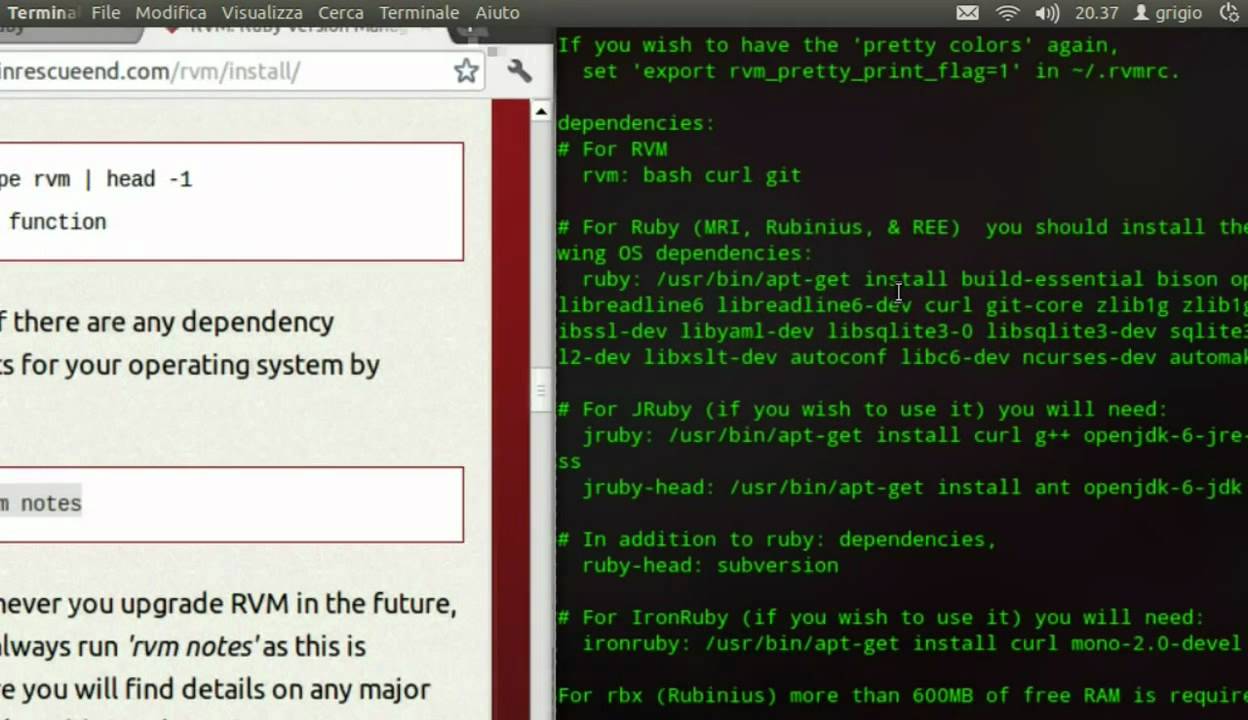Click 'For rbx (Rubinius)' RAM line
The image size is (1248, 720).
click(902, 695)
